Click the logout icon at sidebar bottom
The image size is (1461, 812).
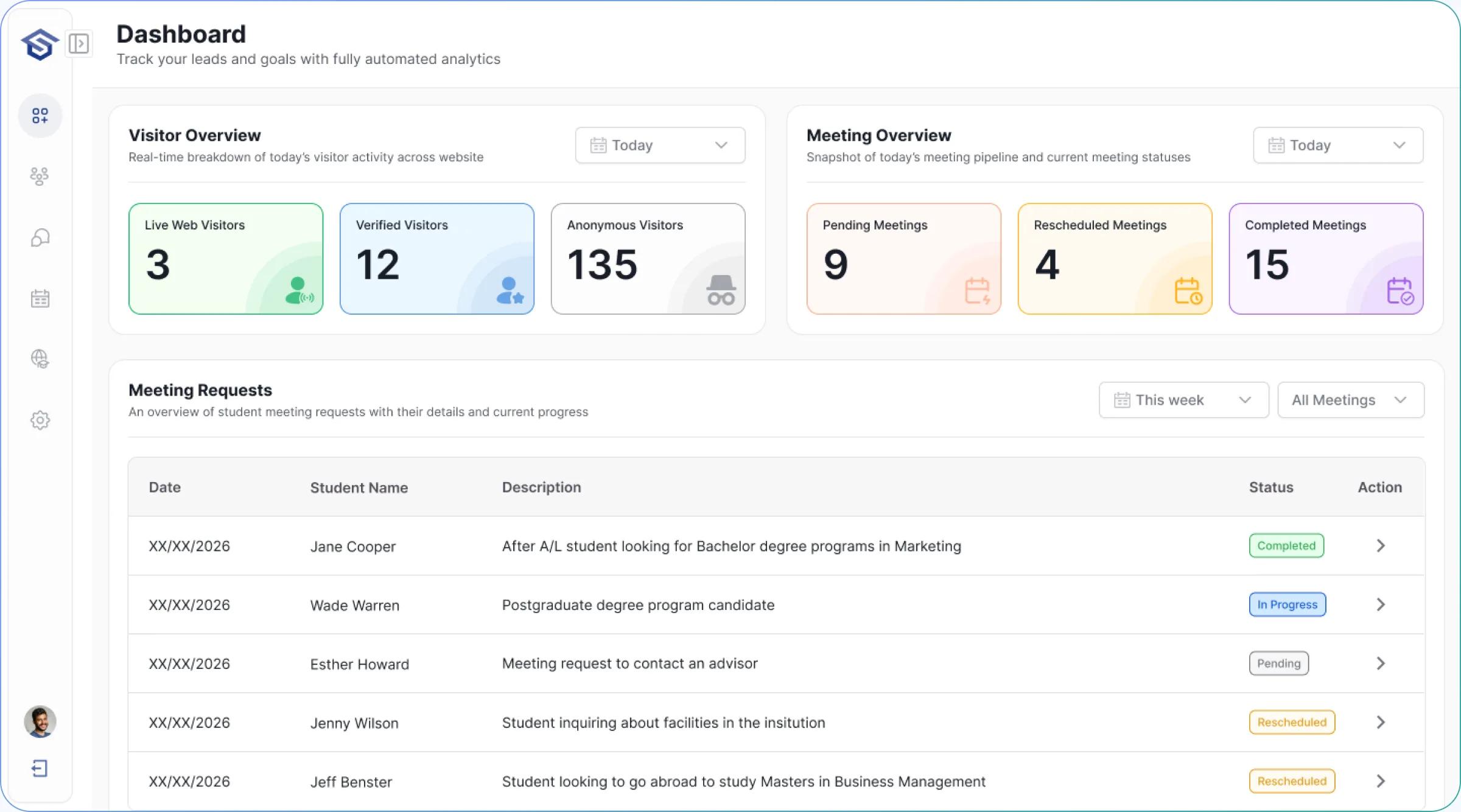pos(40,769)
